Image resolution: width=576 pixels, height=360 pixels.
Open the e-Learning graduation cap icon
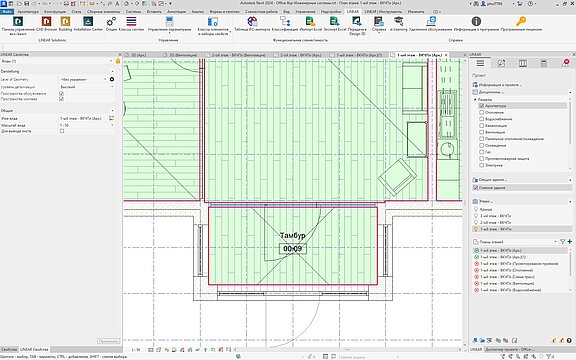pos(399,21)
